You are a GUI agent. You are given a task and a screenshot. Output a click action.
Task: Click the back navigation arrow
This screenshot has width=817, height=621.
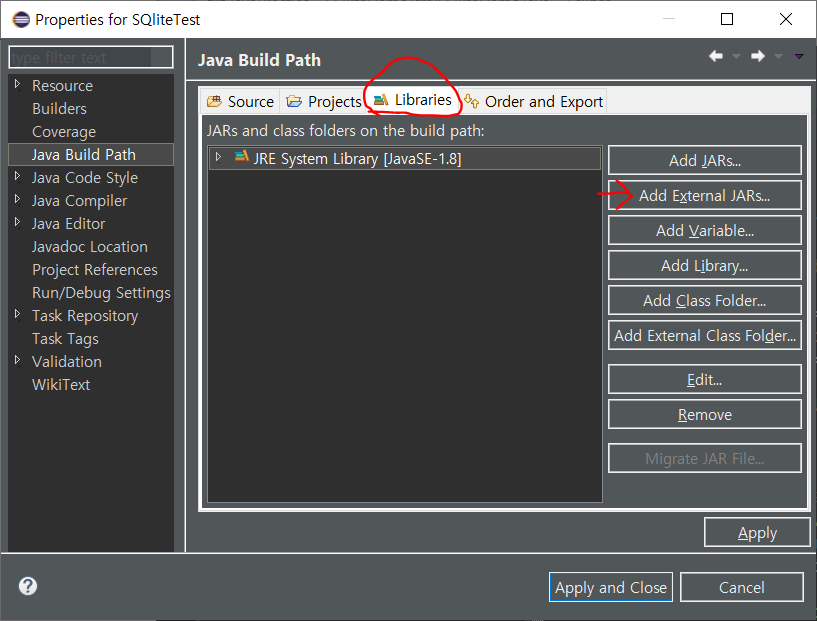click(716, 56)
